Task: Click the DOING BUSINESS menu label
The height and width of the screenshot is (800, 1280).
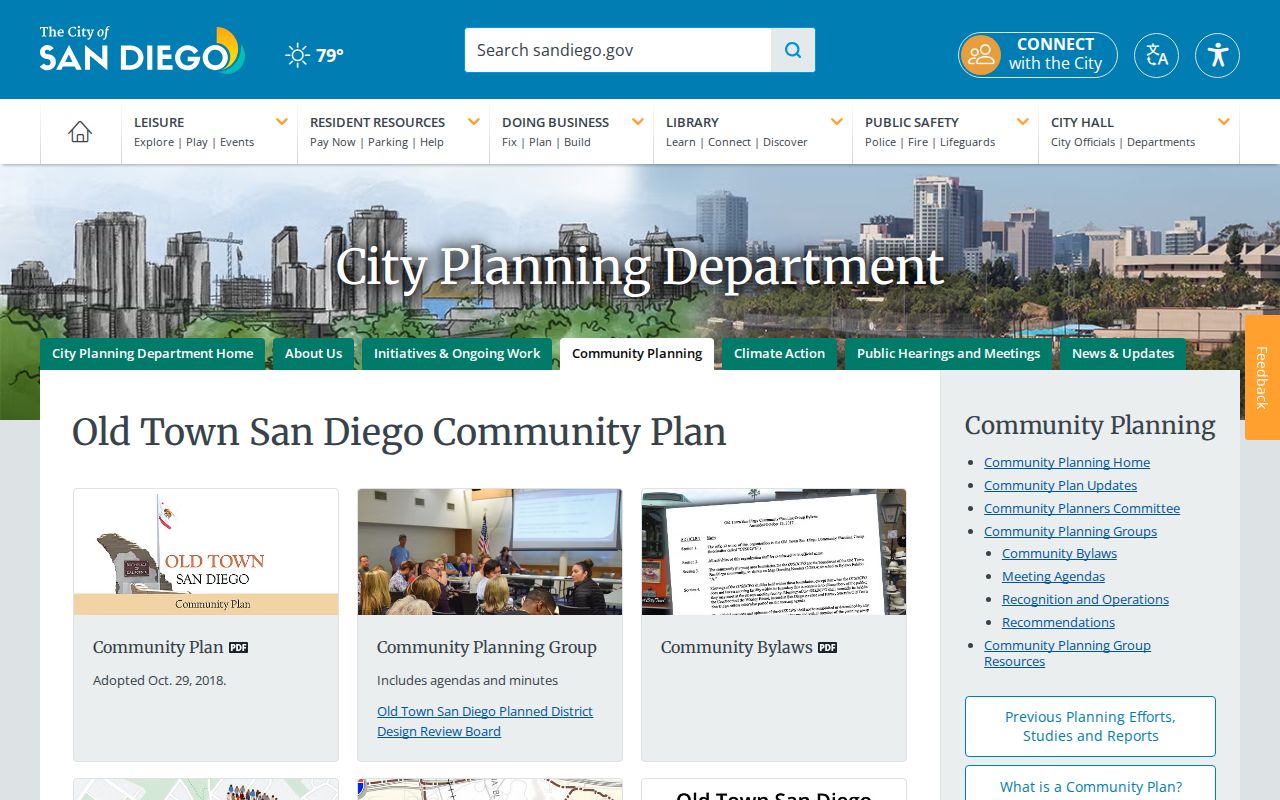Action: (x=555, y=122)
